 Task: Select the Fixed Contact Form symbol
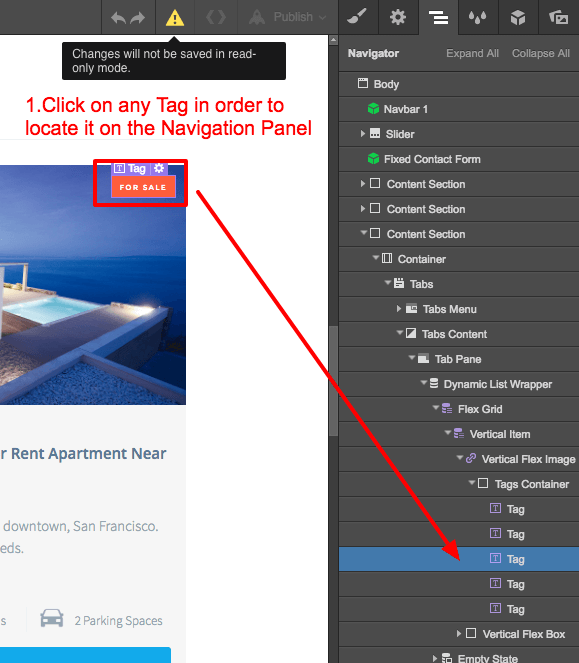coord(459,159)
